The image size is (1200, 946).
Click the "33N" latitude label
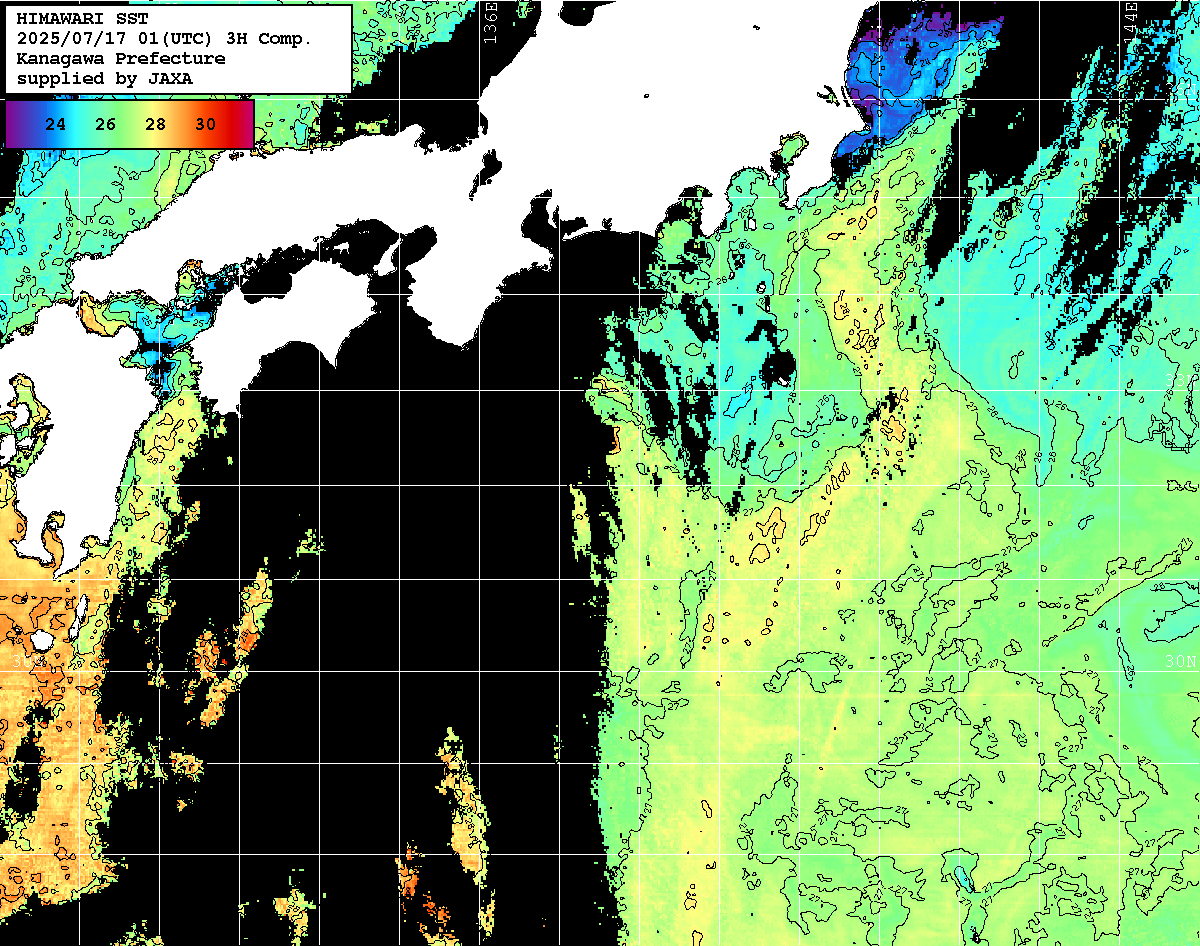point(1180,381)
